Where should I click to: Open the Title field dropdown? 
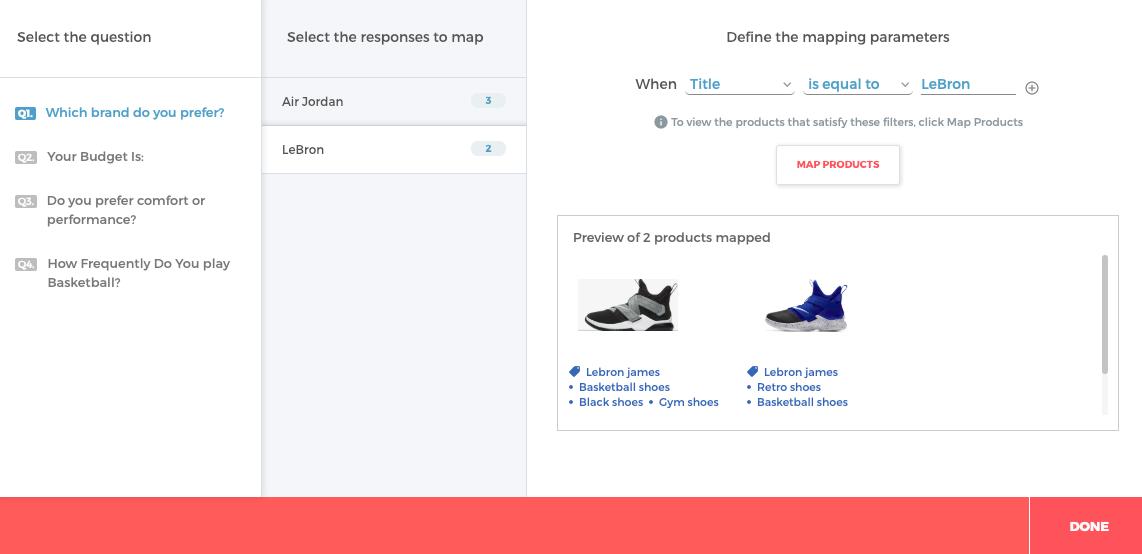pos(739,84)
